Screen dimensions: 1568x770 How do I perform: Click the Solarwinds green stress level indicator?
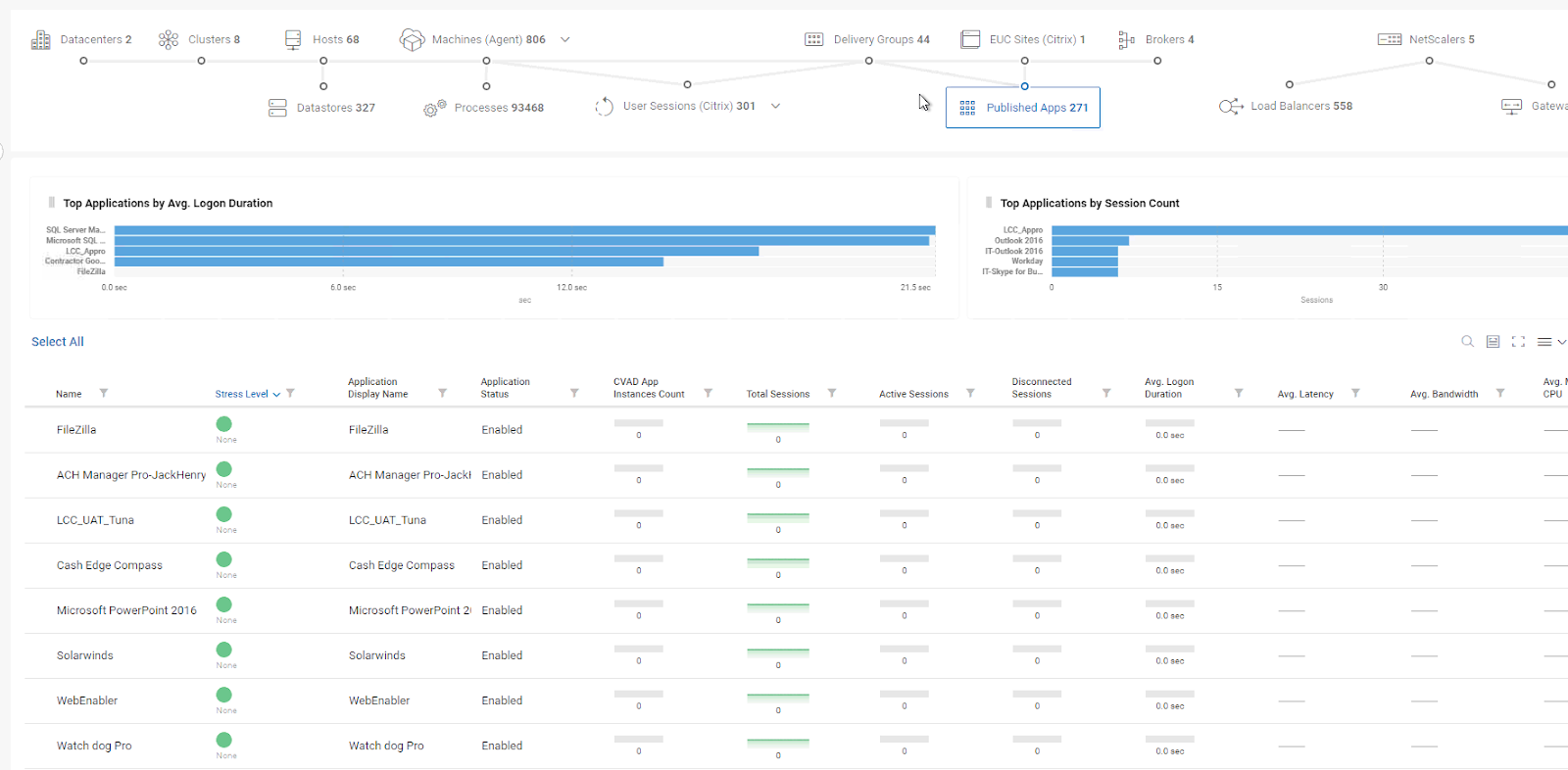224,650
